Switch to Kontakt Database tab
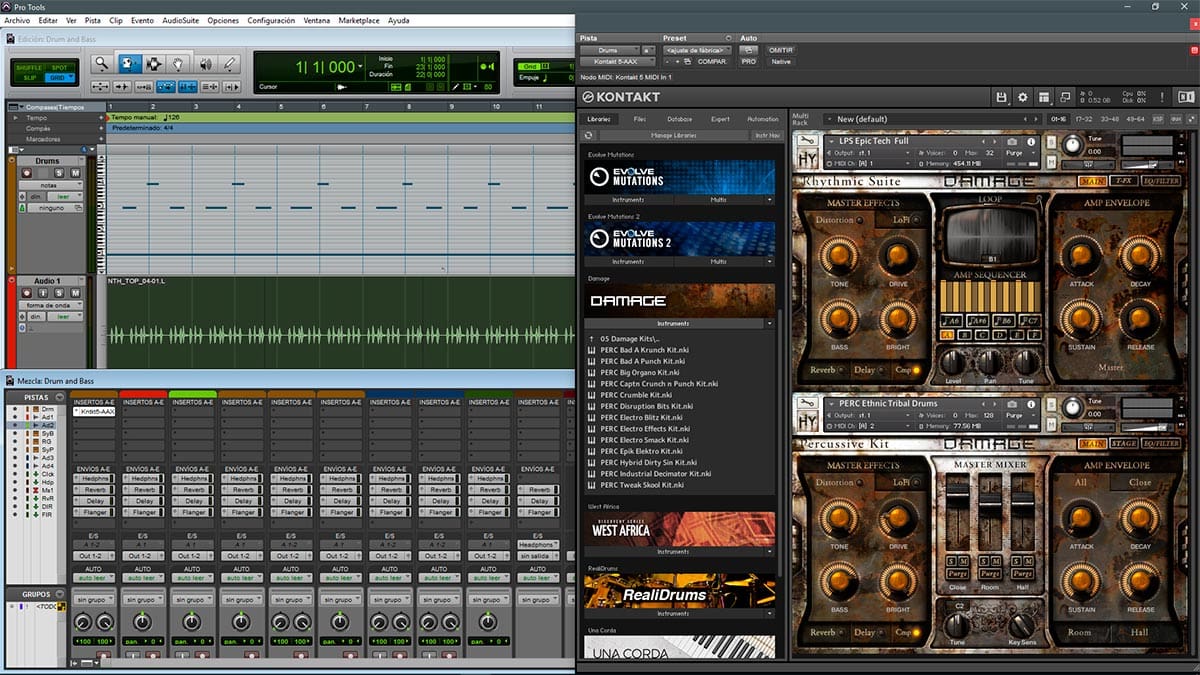The image size is (1200, 675). tap(679, 119)
